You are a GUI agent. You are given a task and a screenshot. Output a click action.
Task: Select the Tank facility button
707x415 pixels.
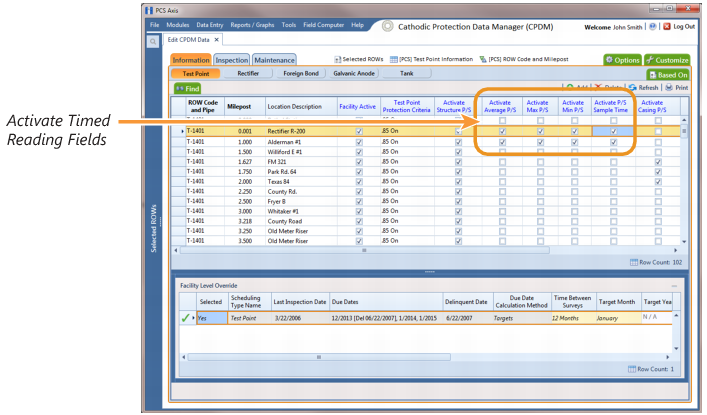click(x=407, y=74)
